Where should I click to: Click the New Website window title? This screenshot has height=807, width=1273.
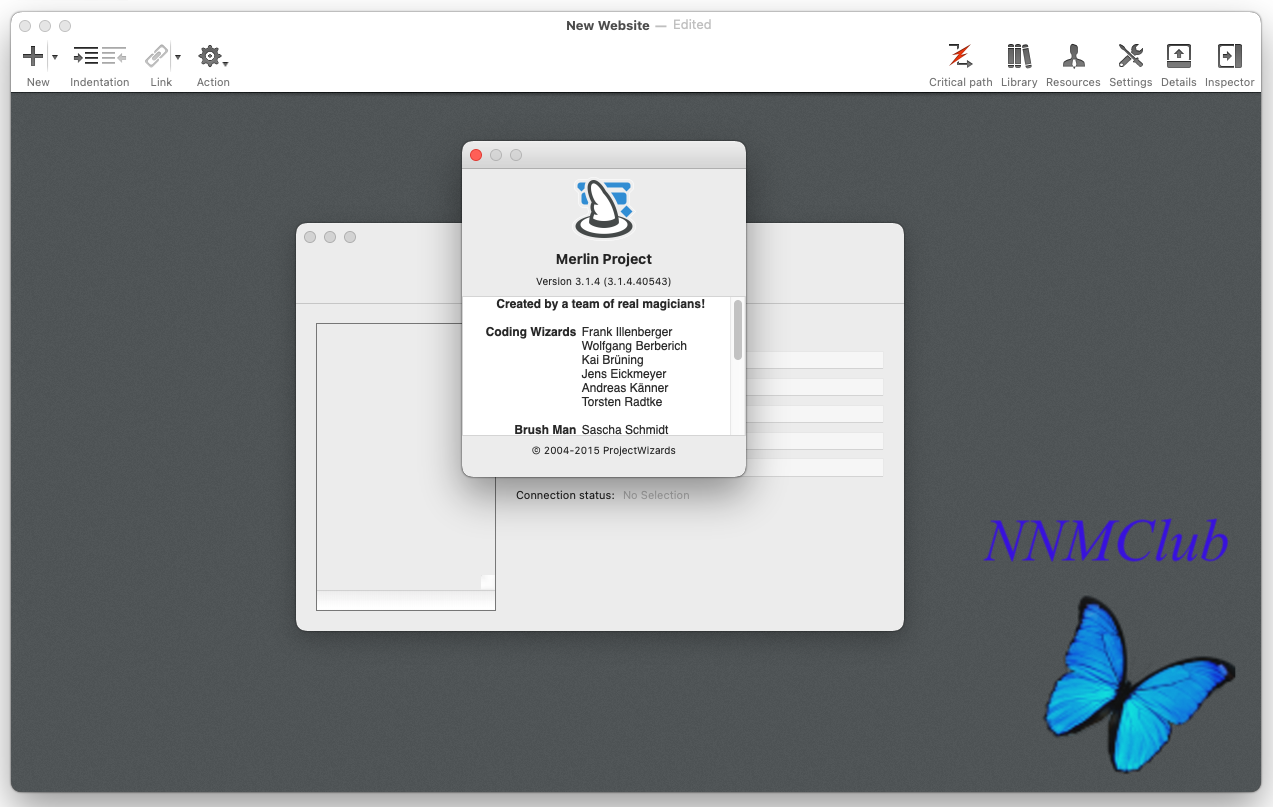[607, 25]
